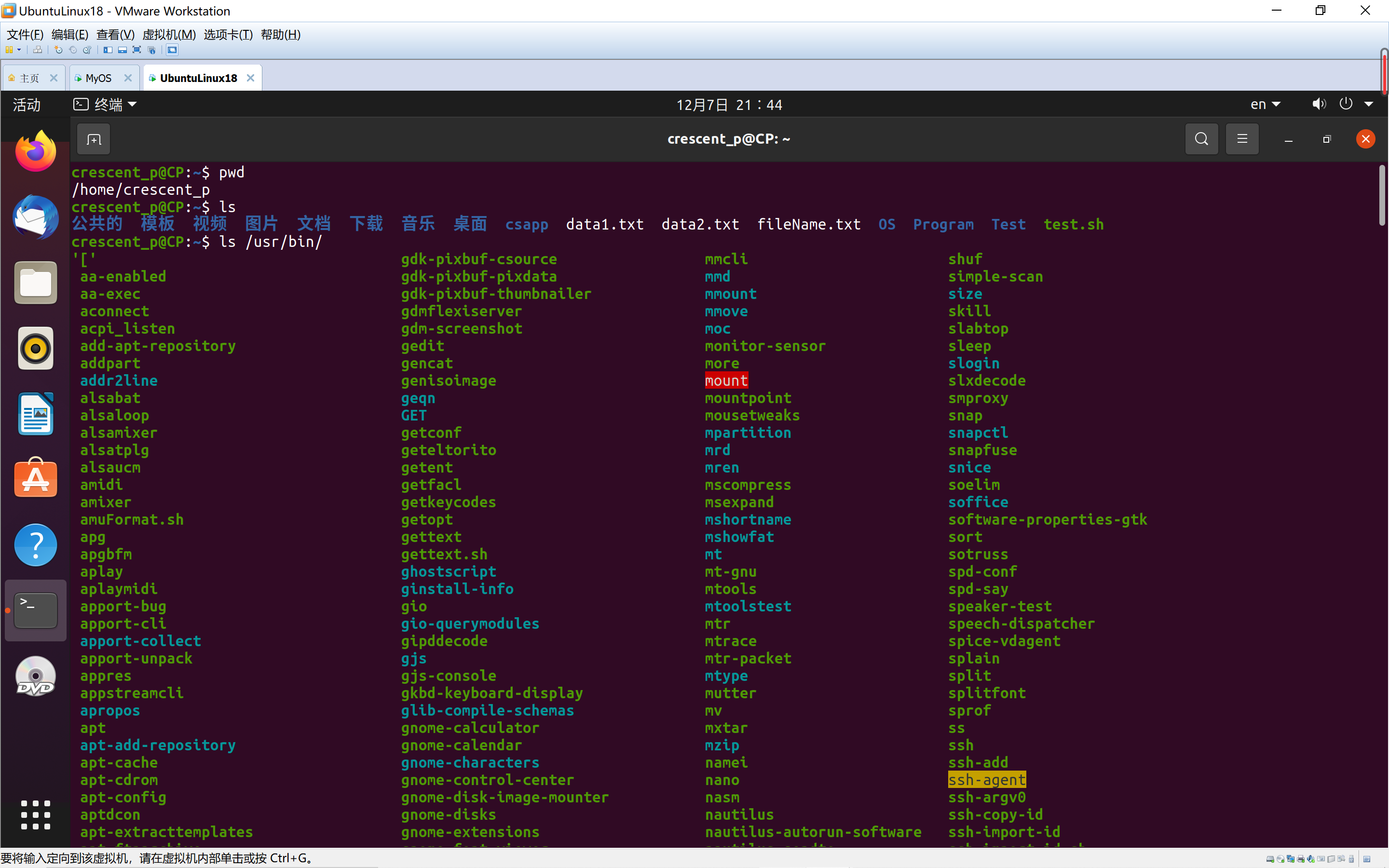Revert the VM to the previous snapshot
1389x868 pixels.
[x=73, y=50]
